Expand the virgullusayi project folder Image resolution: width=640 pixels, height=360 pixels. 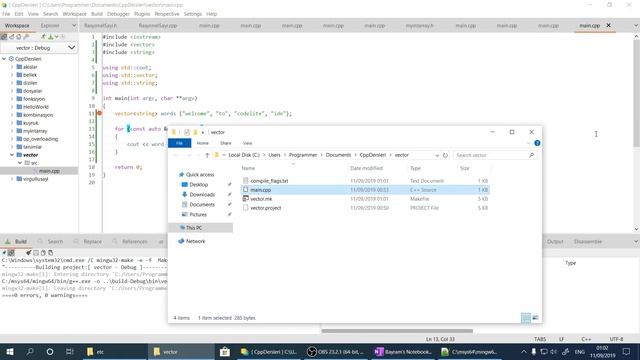[x=12, y=179]
